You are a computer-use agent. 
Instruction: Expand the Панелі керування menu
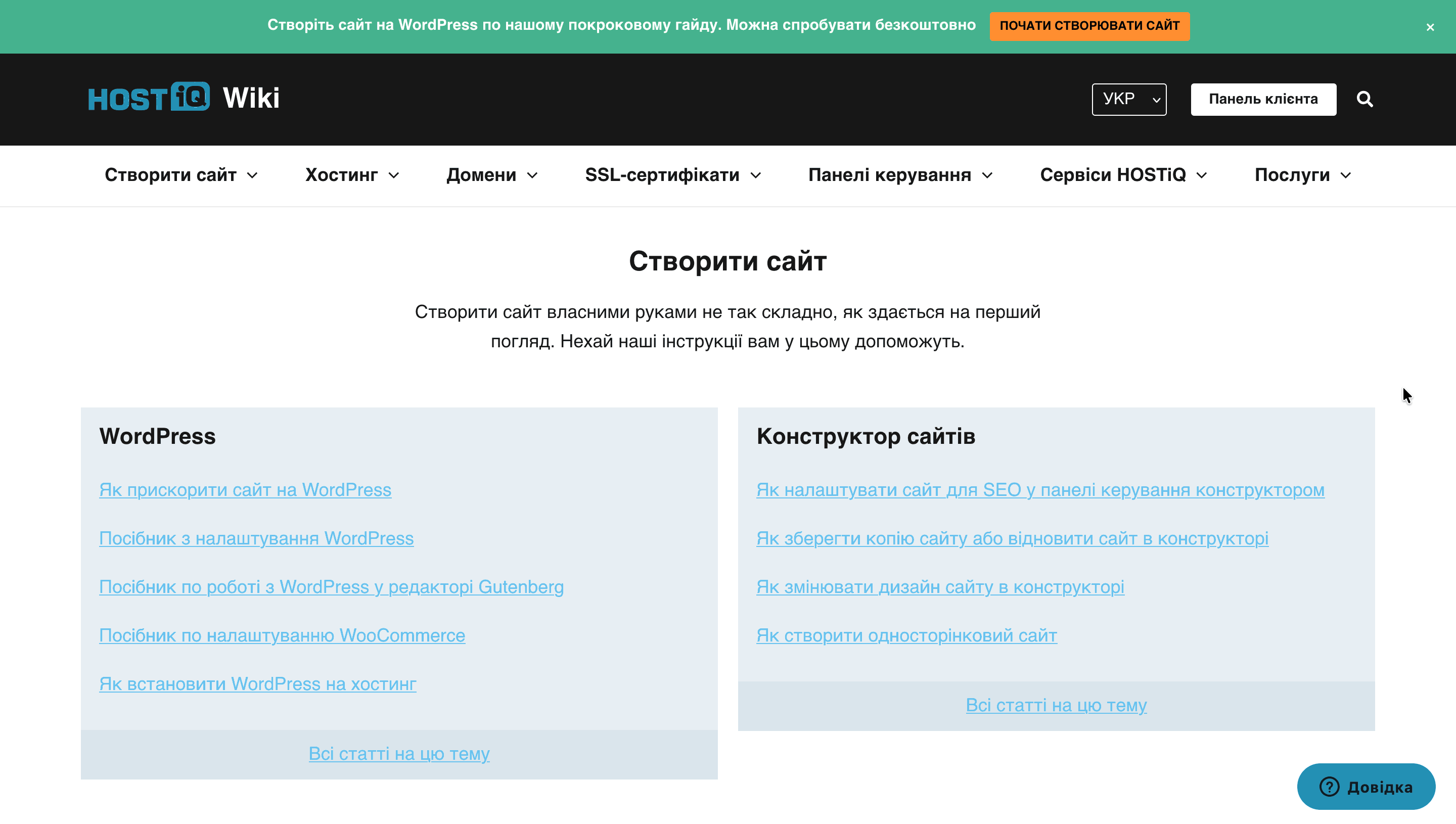[900, 175]
